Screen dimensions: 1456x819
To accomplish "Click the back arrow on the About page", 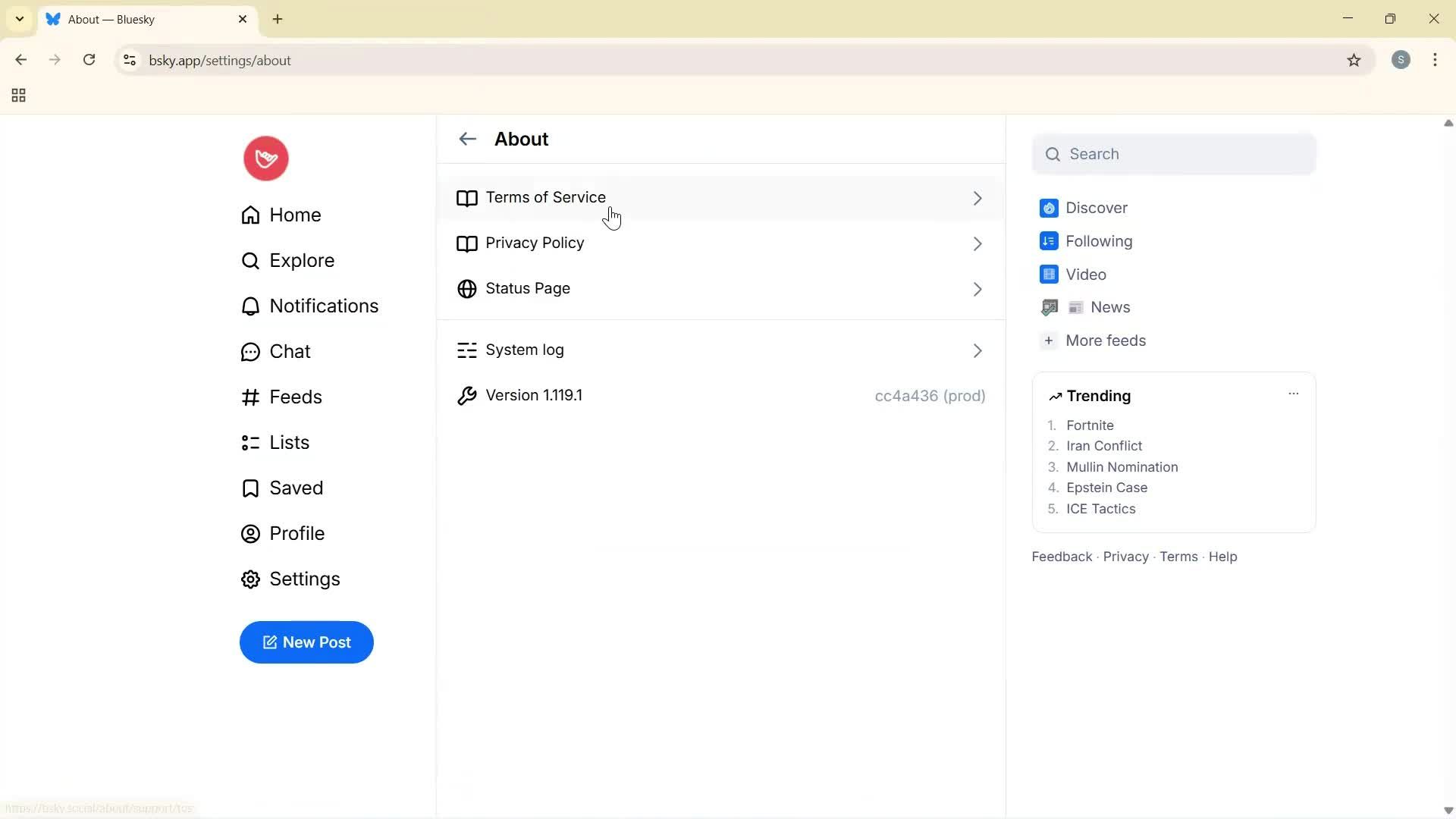I will coord(467,139).
